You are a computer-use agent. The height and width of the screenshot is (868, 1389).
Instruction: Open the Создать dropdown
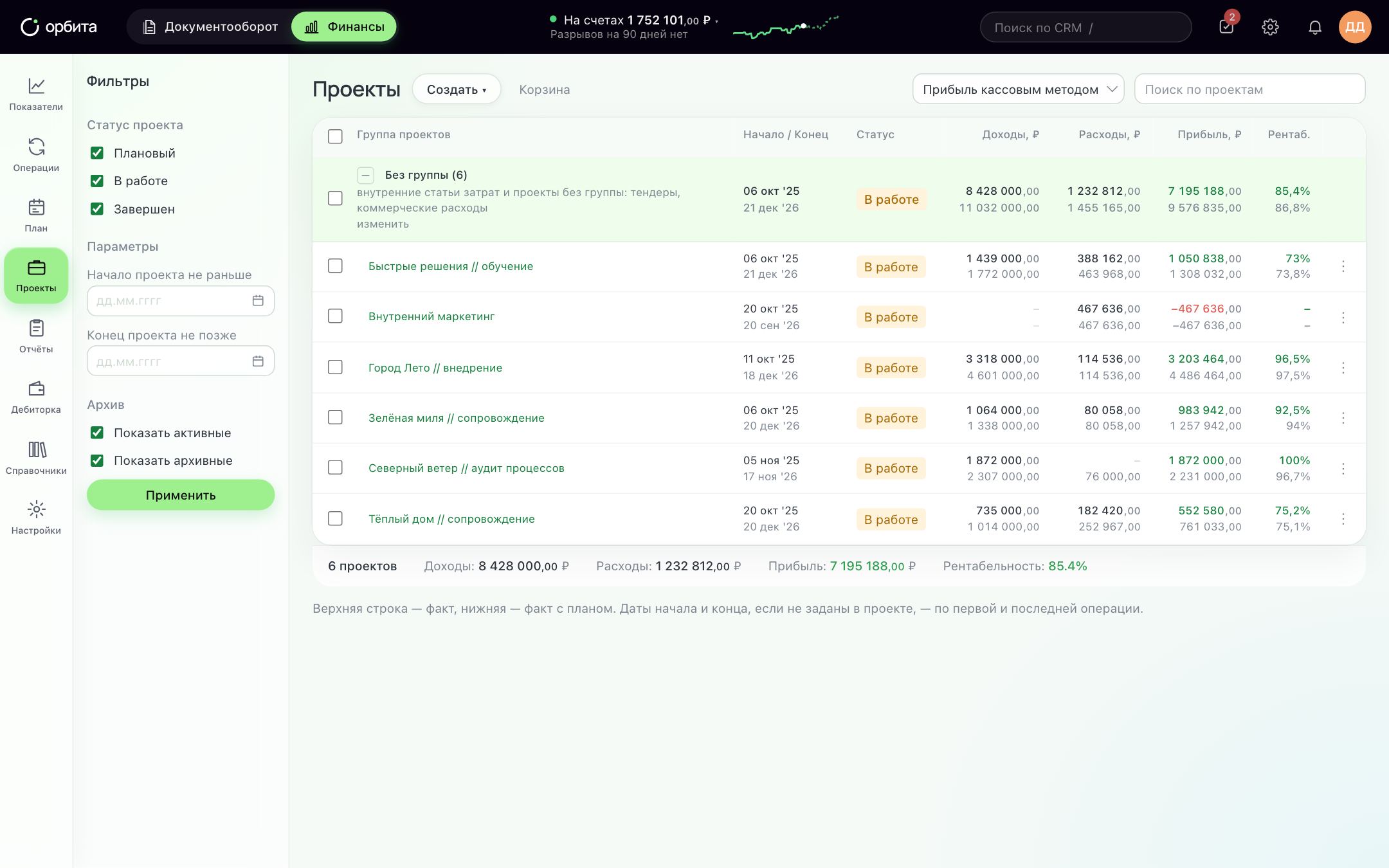(457, 89)
